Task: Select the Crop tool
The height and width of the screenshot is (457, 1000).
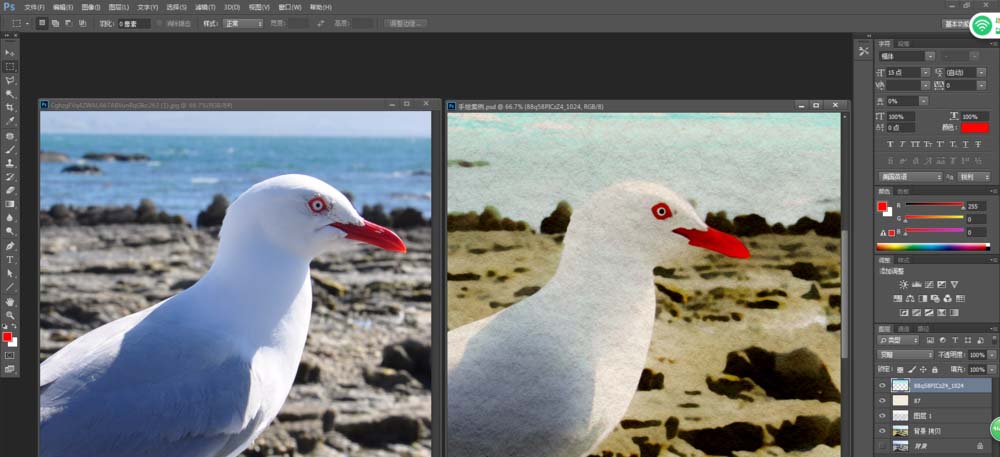Action: coord(10,107)
